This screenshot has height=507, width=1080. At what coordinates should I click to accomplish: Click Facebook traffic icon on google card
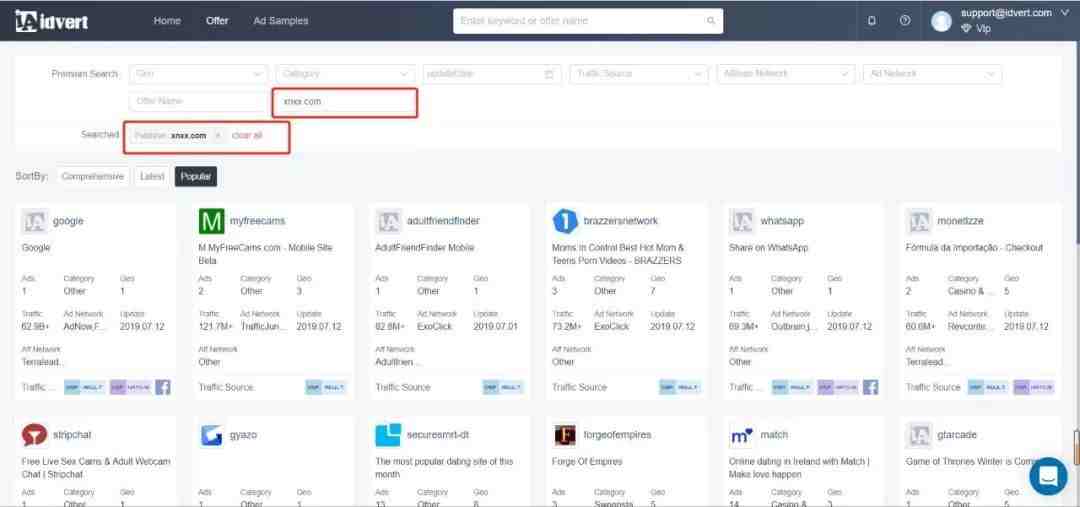pos(163,387)
